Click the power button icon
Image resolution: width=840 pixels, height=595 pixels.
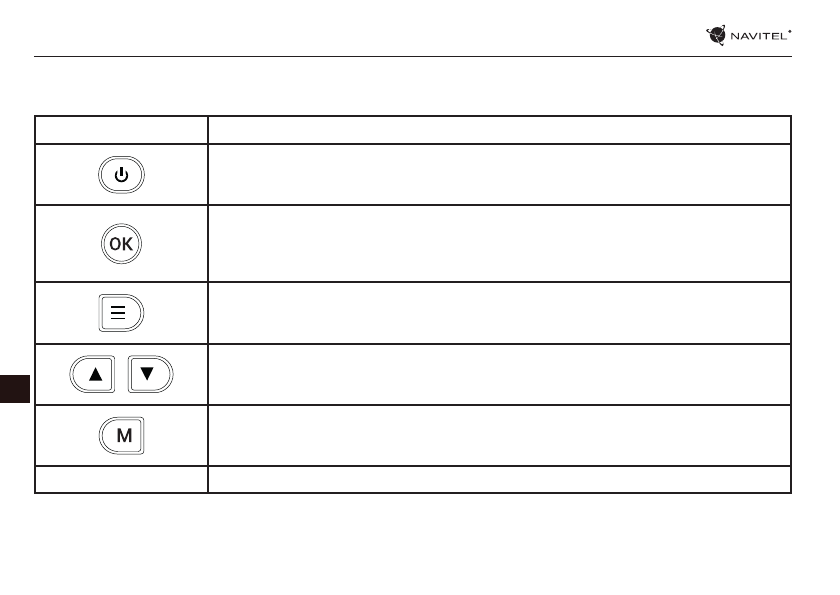click(121, 175)
